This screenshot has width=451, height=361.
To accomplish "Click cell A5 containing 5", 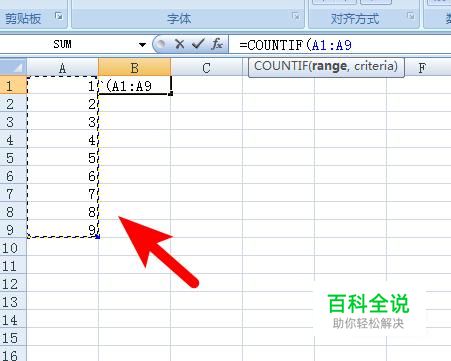I will pyautogui.click(x=63, y=157).
